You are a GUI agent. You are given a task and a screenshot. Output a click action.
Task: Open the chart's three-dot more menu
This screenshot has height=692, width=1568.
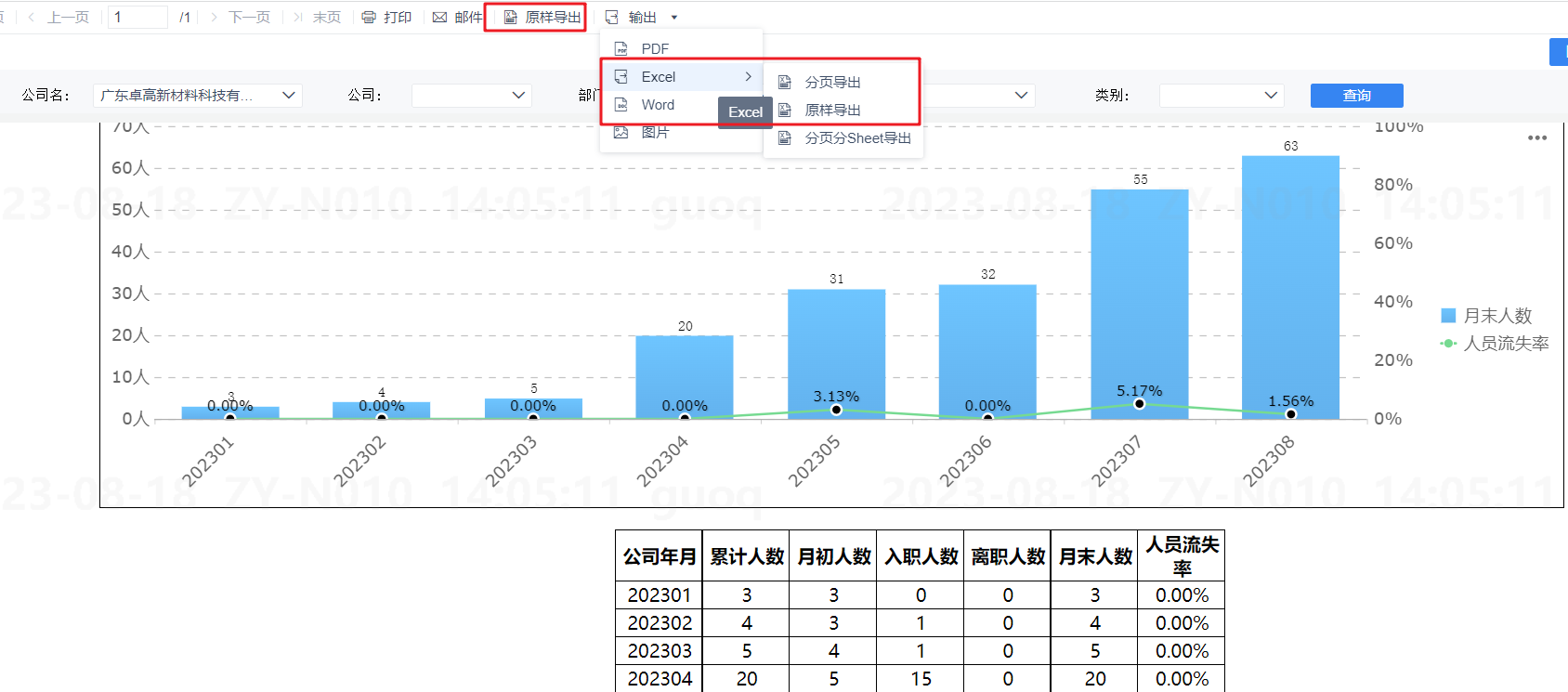[1537, 138]
